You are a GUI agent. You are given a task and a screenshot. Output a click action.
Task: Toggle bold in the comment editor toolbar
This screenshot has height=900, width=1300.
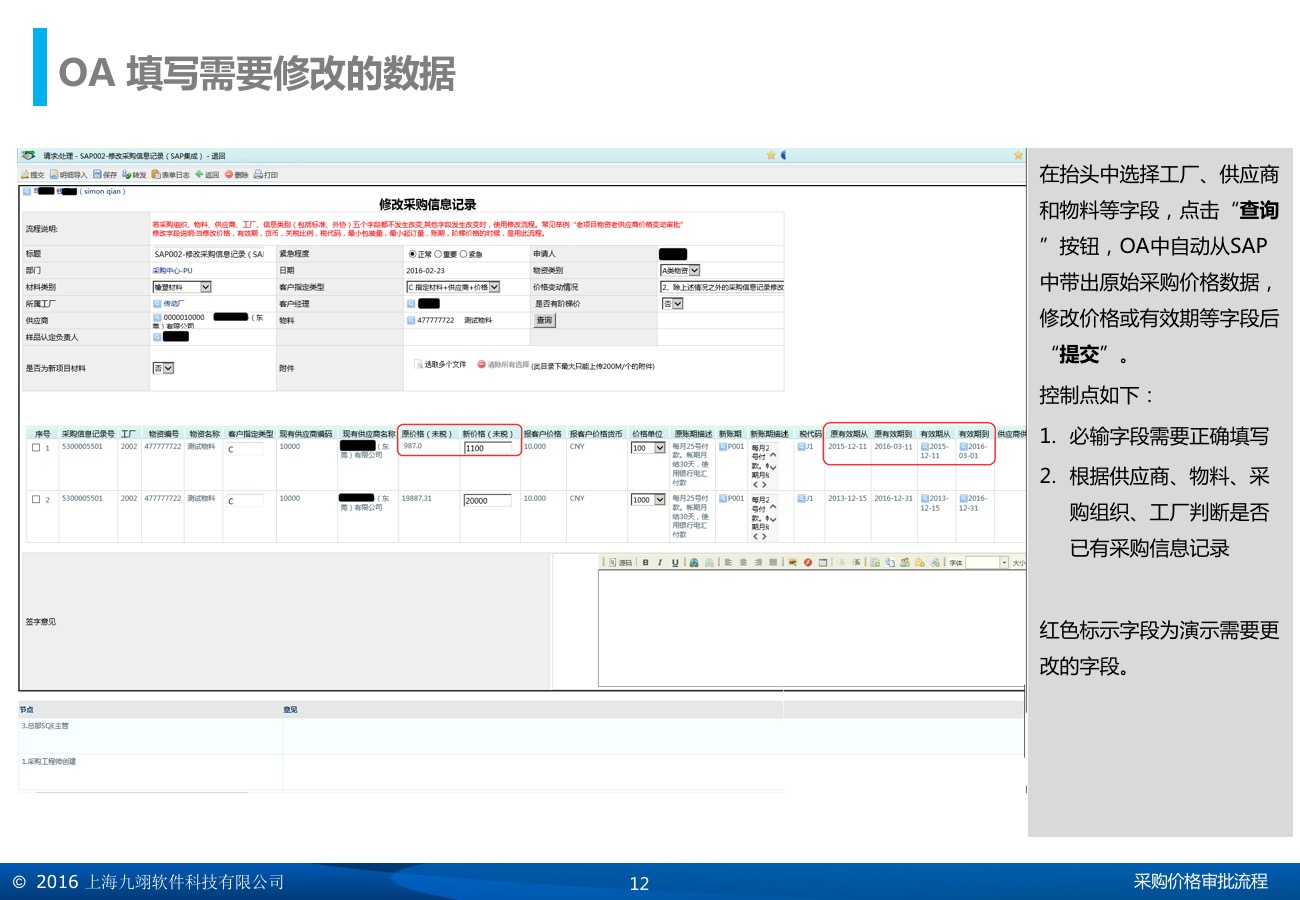pos(646,563)
